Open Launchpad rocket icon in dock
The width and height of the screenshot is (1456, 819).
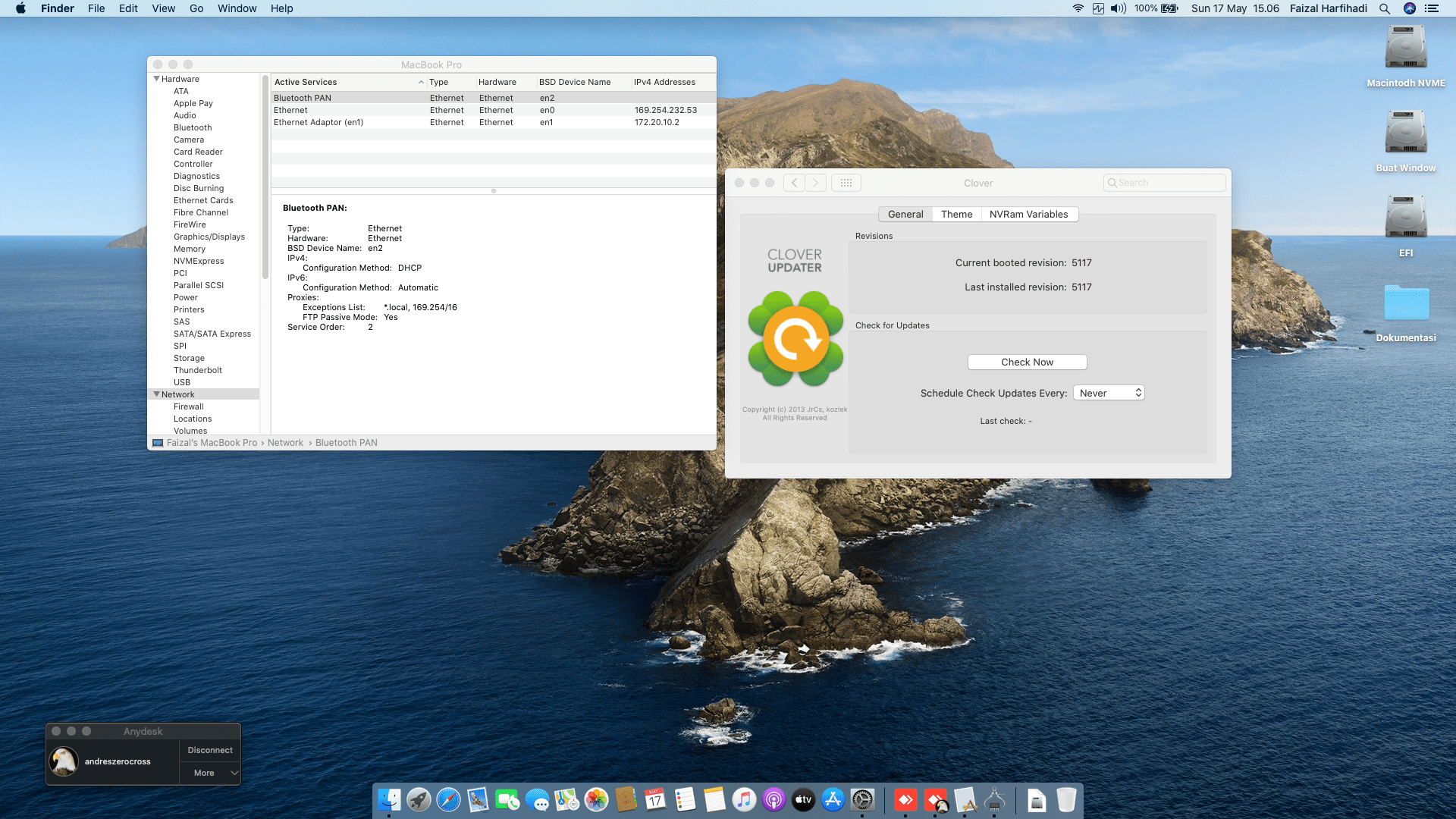click(x=419, y=799)
